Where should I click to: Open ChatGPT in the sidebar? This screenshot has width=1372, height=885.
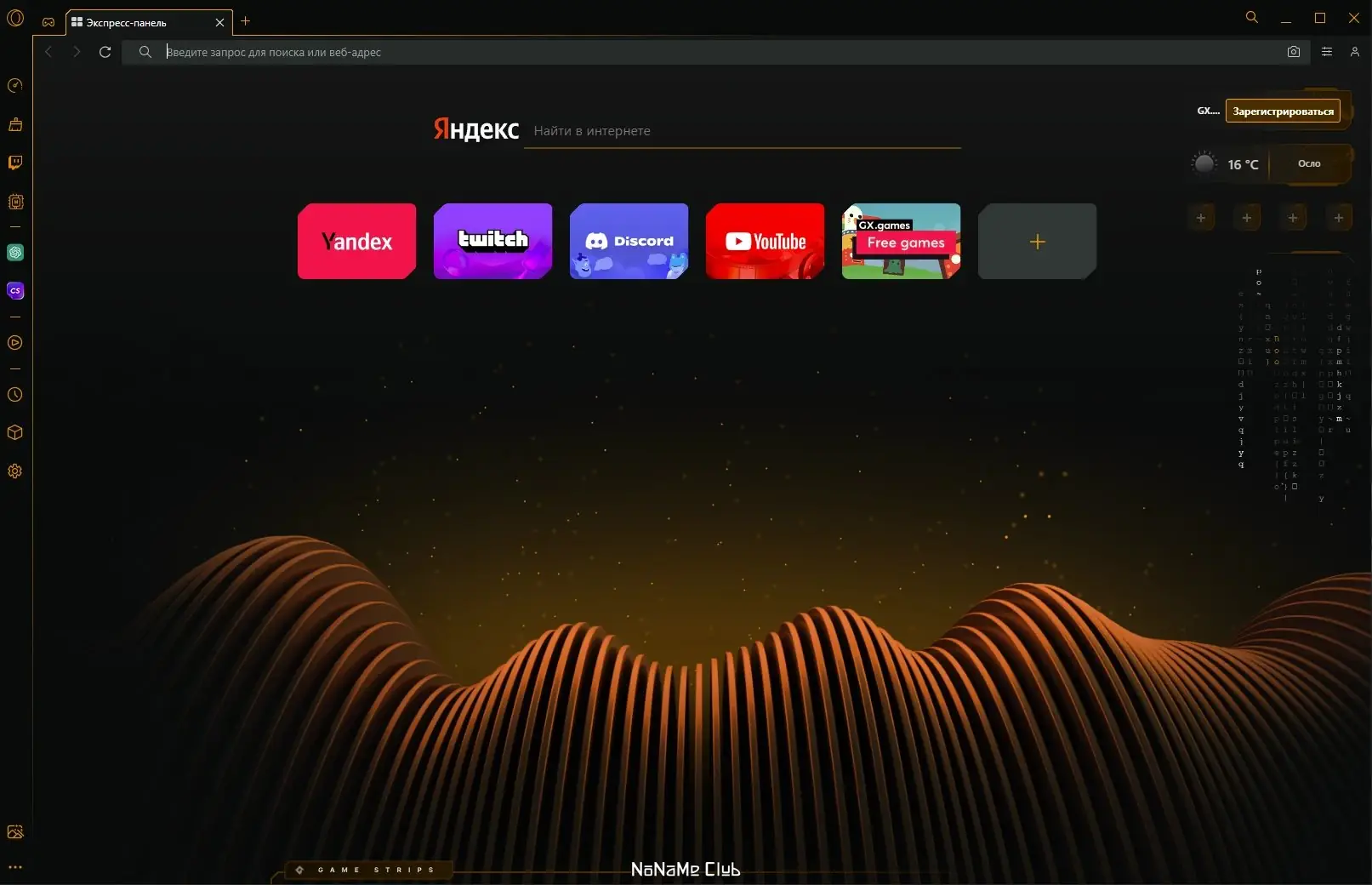(x=15, y=253)
